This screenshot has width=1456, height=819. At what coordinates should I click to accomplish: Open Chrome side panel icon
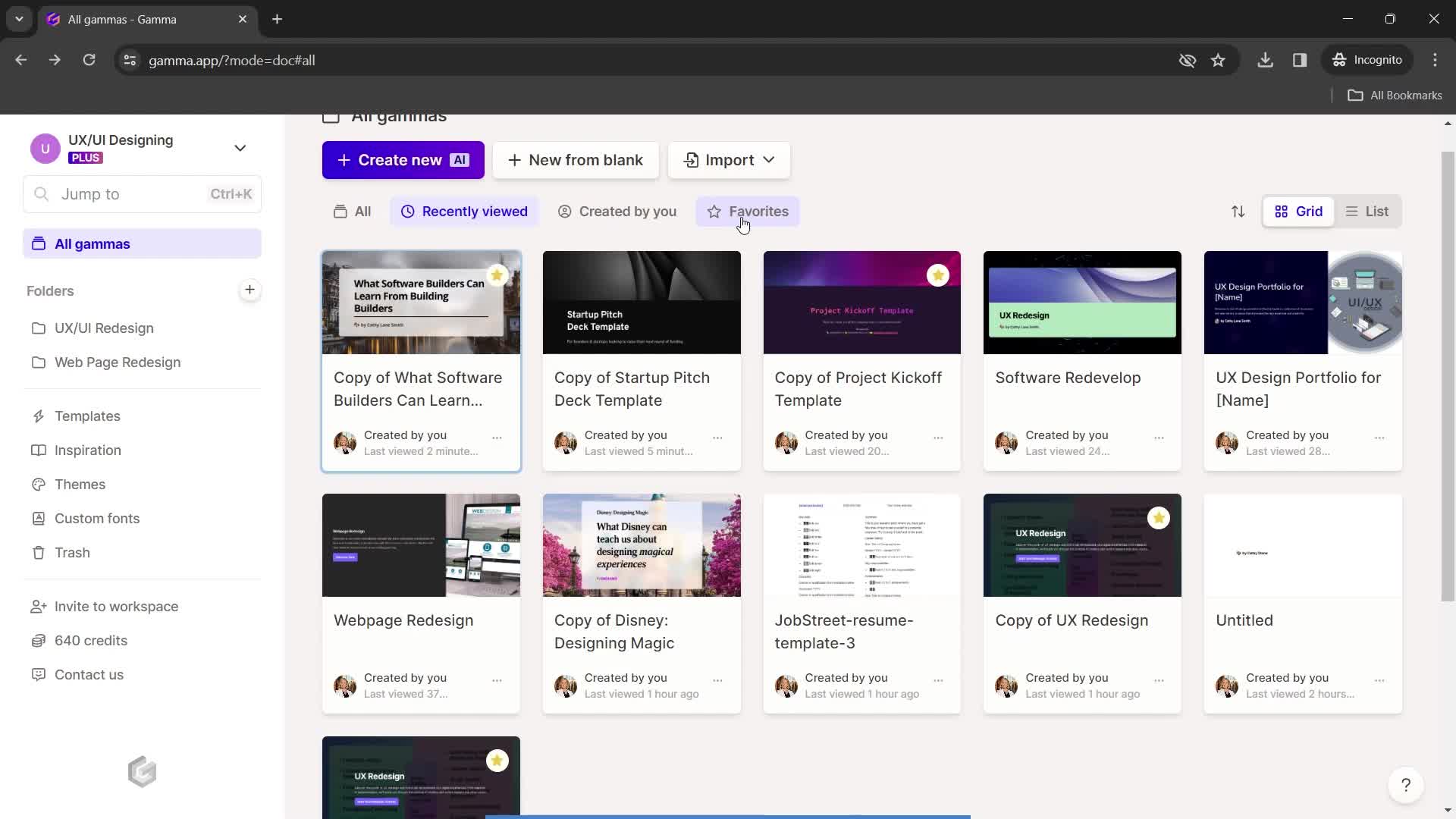click(x=1300, y=60)
